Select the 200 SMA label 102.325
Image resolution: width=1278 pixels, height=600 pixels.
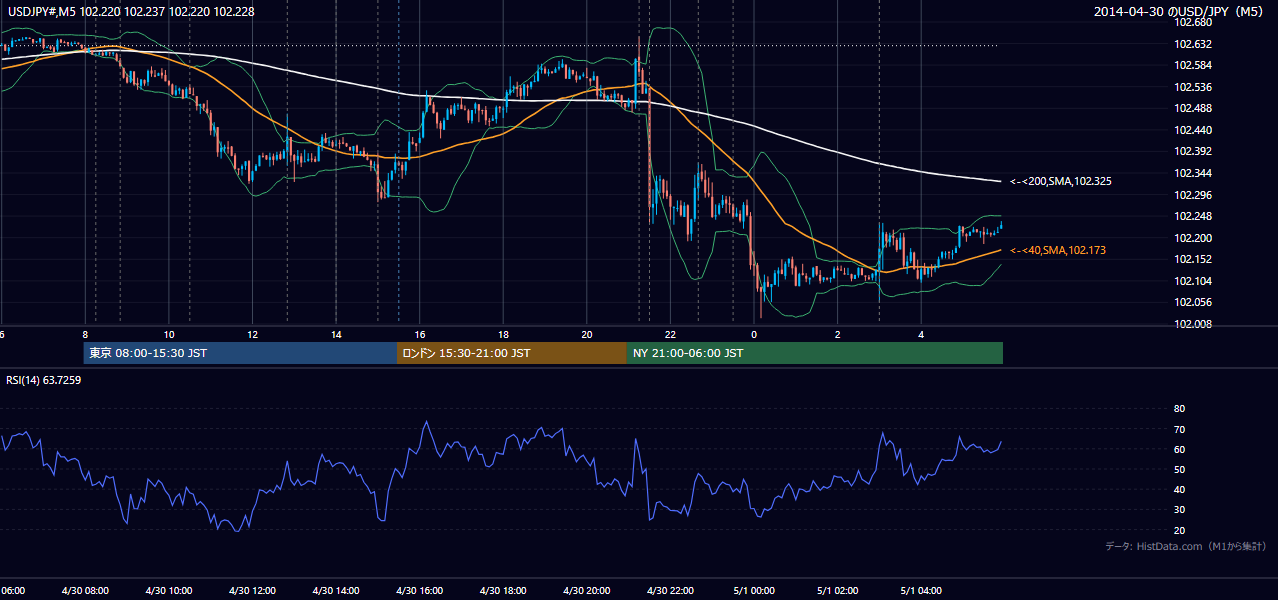[1061, 182]
